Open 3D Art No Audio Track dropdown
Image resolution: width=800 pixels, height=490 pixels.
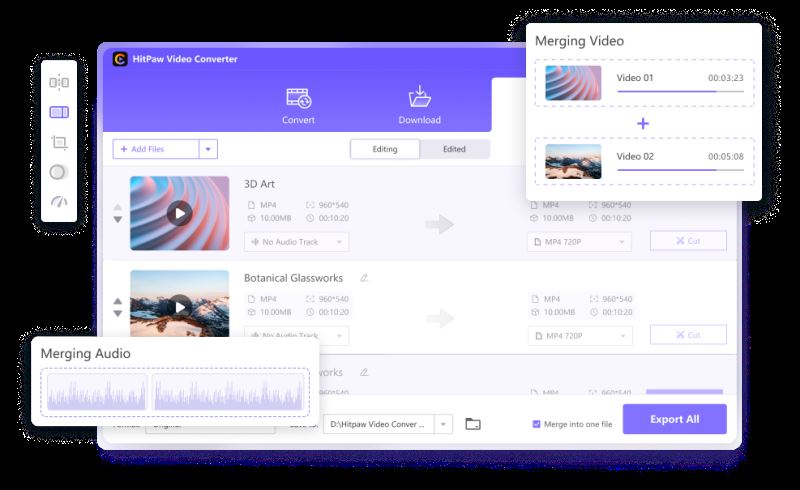pyautogui.click(x=297, y=242)
